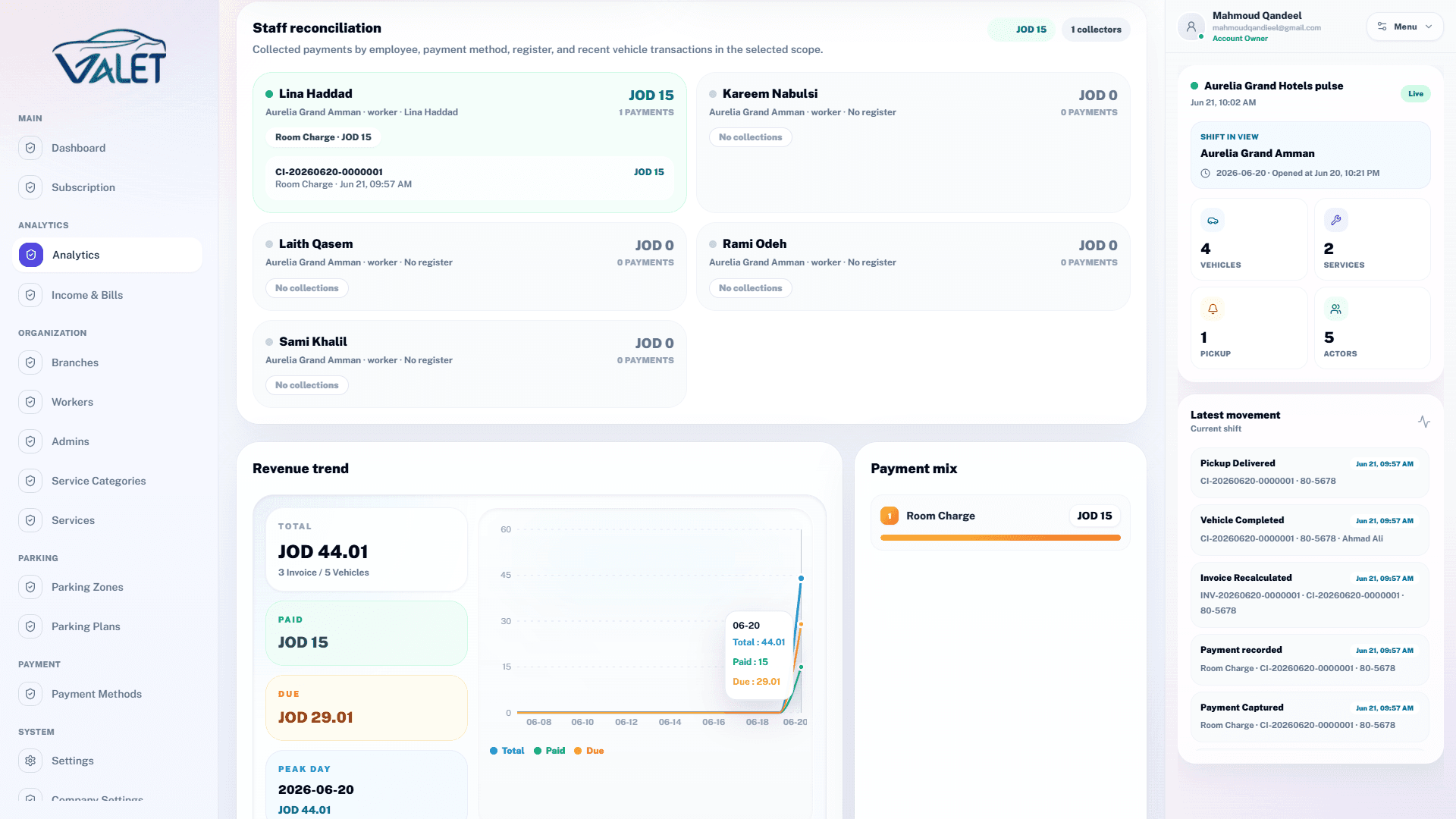Click the Live status badge
Screen dimensions: 1456x819
click(x=1415, y=94)
